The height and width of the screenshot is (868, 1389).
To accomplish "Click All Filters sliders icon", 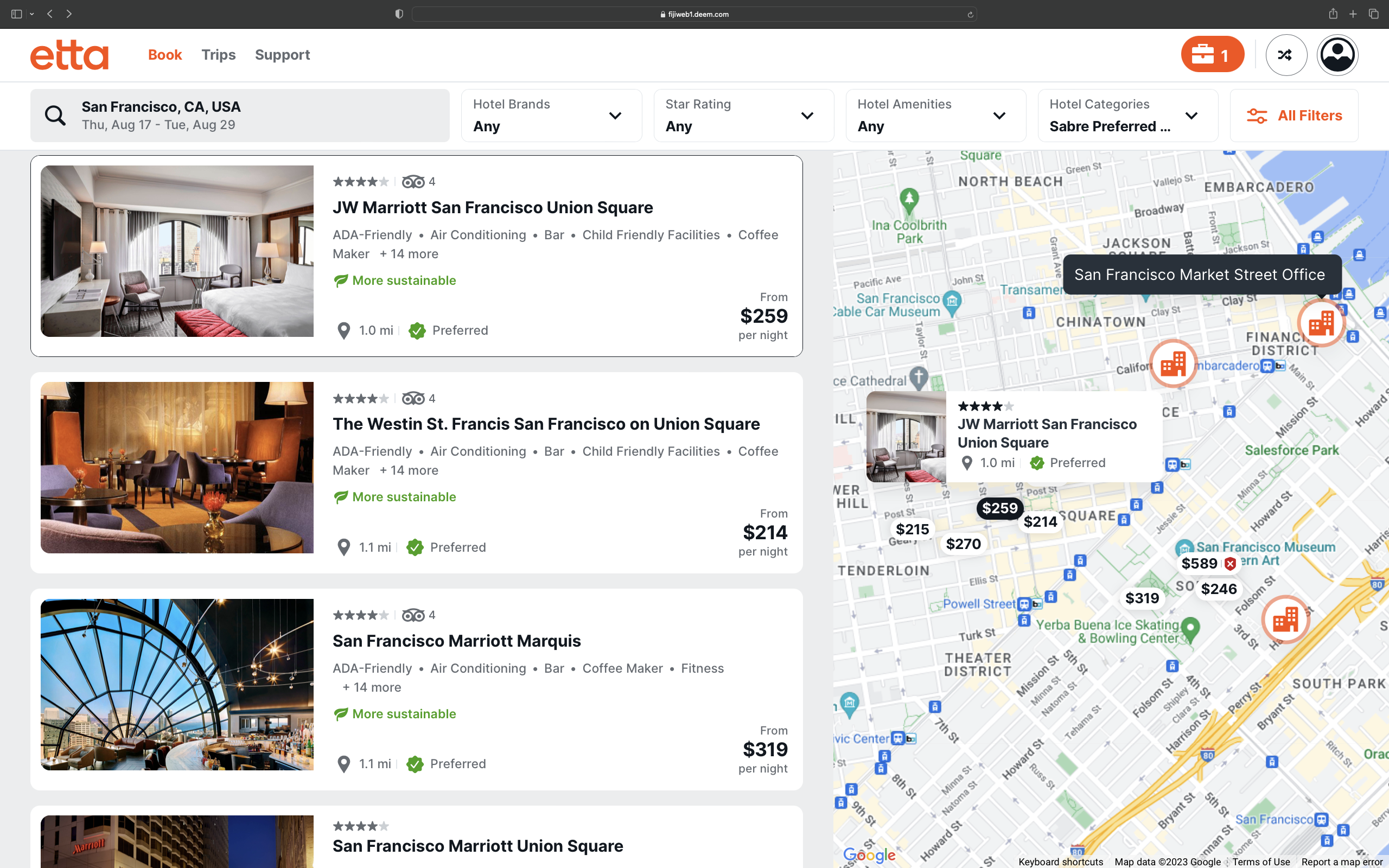I will pos(1257,116).
